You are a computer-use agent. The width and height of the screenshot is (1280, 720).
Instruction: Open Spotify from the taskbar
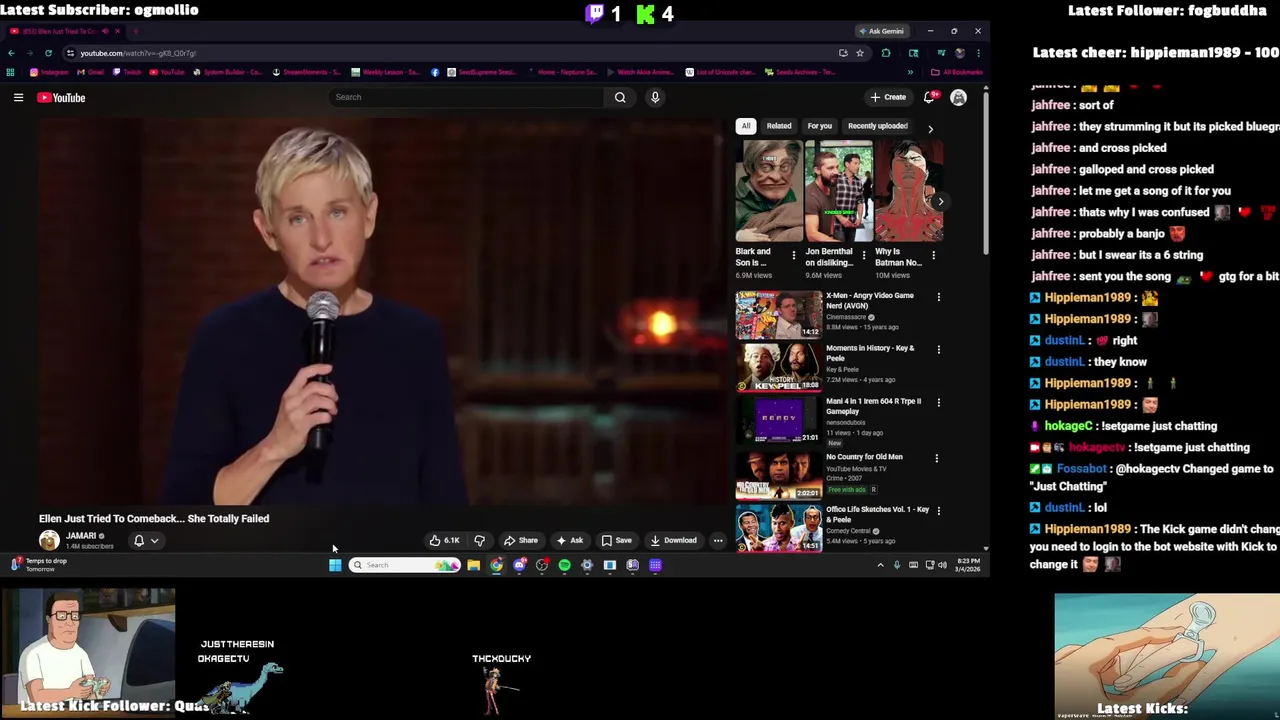point(564,565)
